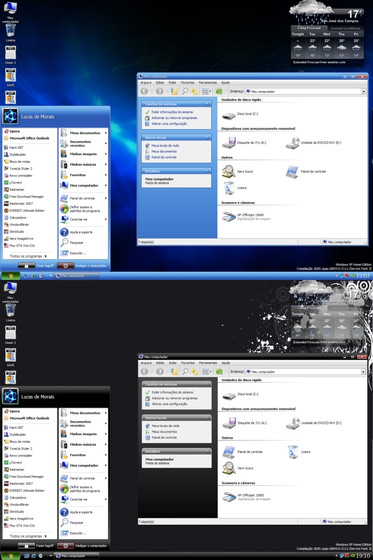Screen dimensions: 373x560
Task: Open Nero Scout in the blue-themed window
Action: 238,171
